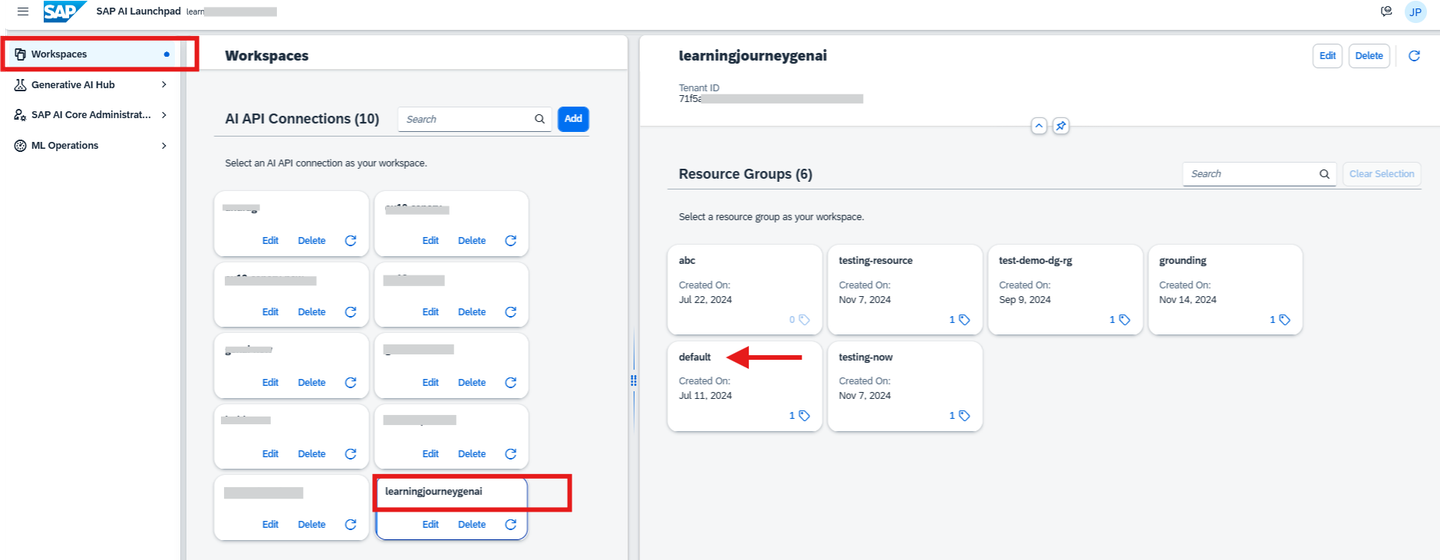Select the abc resource group
The width and height of the screenshot is (1440, 560).
745,290
